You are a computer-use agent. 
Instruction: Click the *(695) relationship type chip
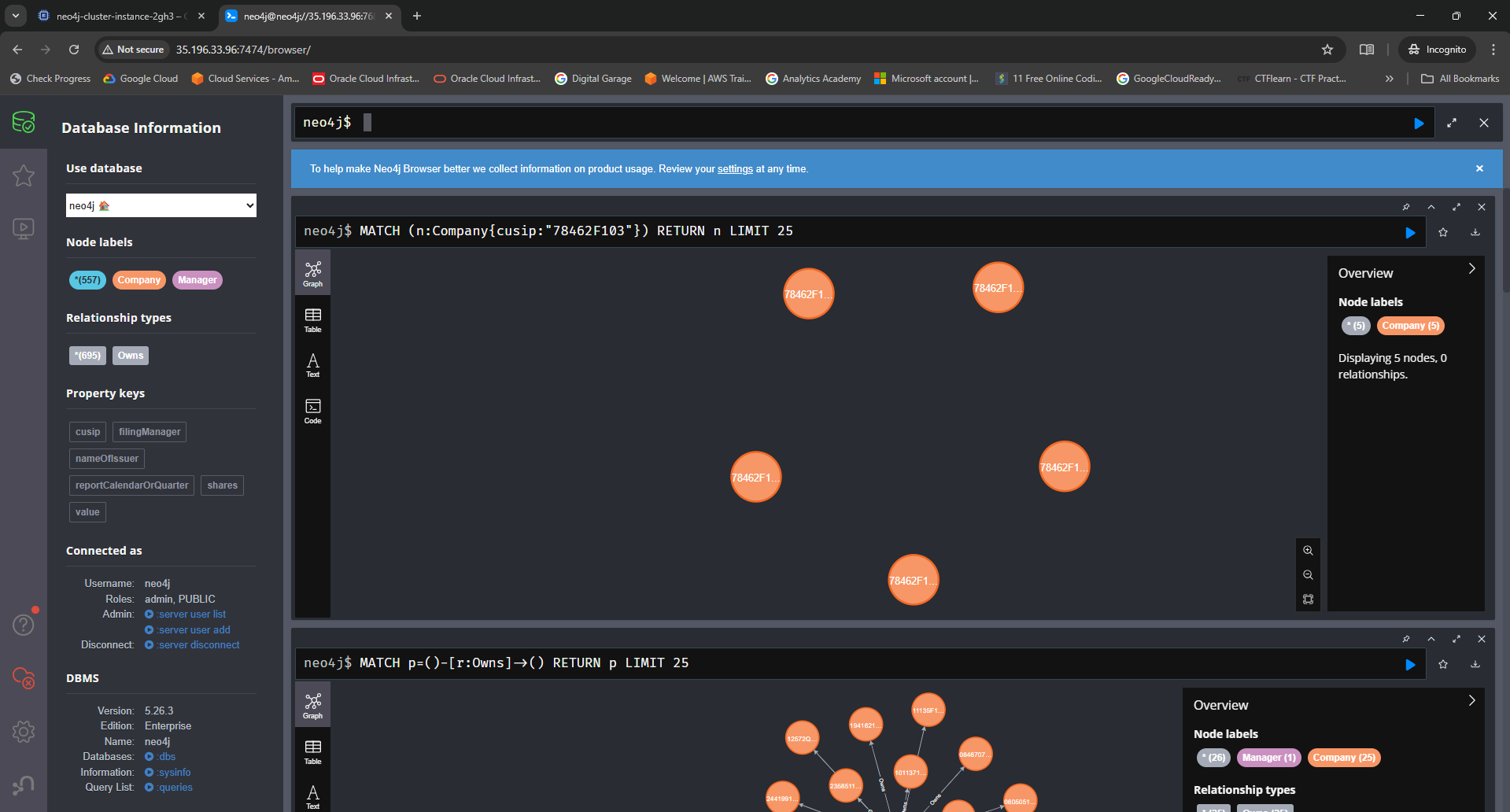pyautogui.click(x=87, y=356)
